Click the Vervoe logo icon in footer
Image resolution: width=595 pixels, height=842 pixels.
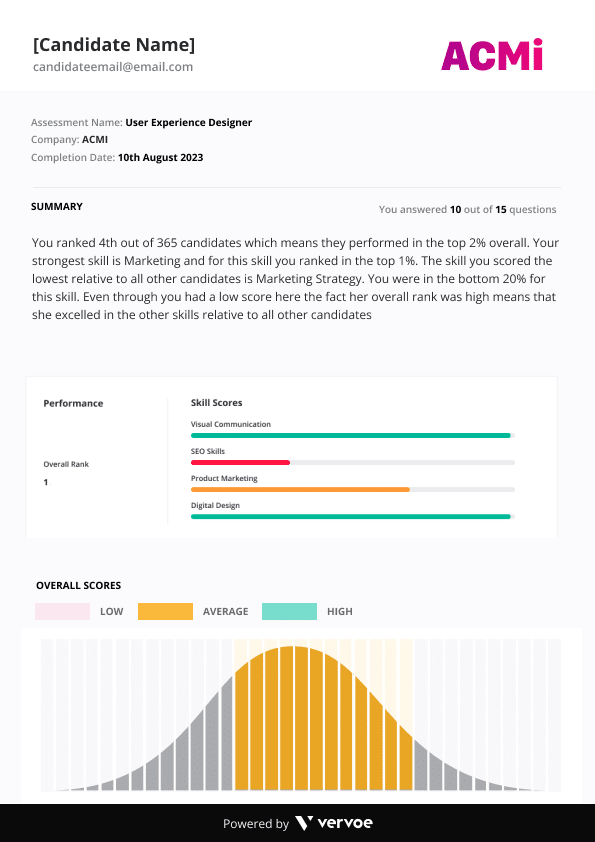click(x=304, y=823)
